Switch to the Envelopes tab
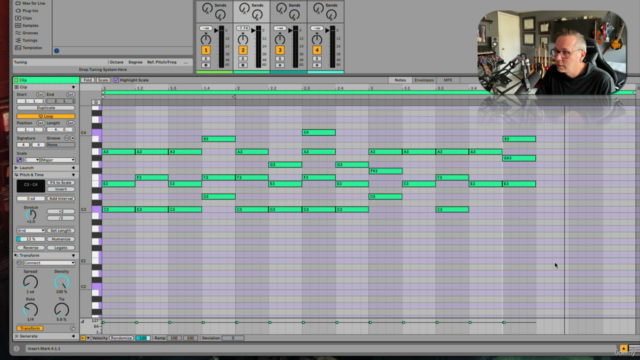 click(x=424, y=80)
